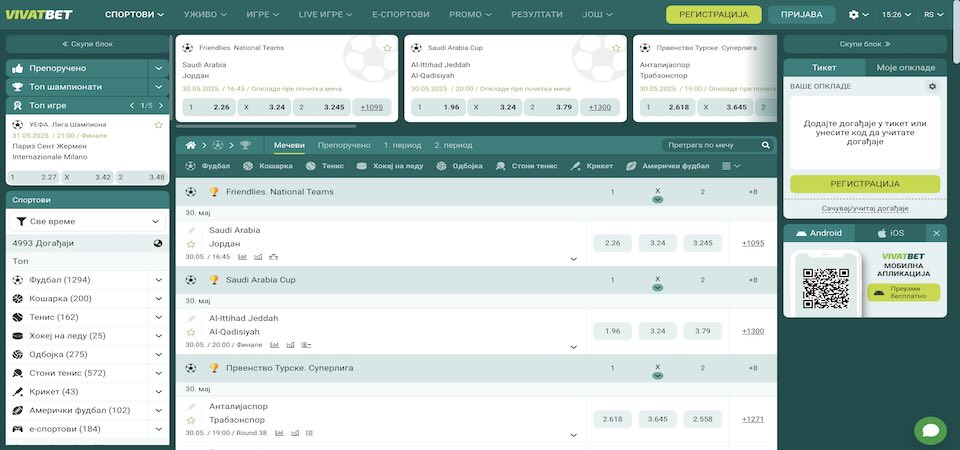The width and height of the screenshot is (960, 450).
Task: Switch to the 1. период tab
Action: (x=402, y=145)
